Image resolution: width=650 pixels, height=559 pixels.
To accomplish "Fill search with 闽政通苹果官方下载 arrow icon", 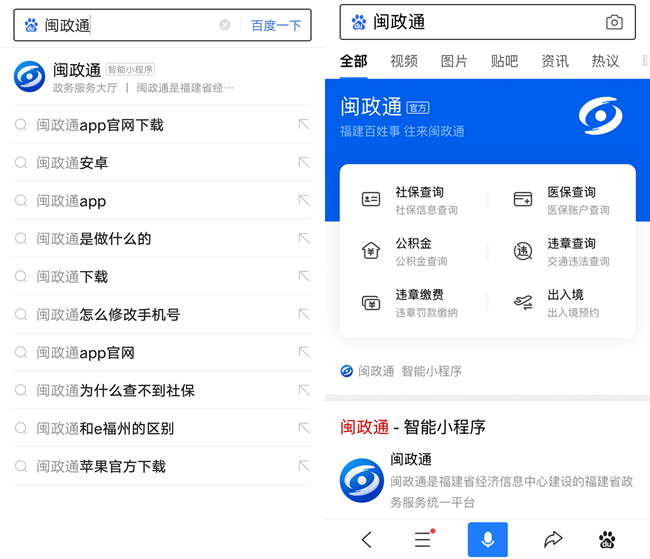I will tap(304, 466).
